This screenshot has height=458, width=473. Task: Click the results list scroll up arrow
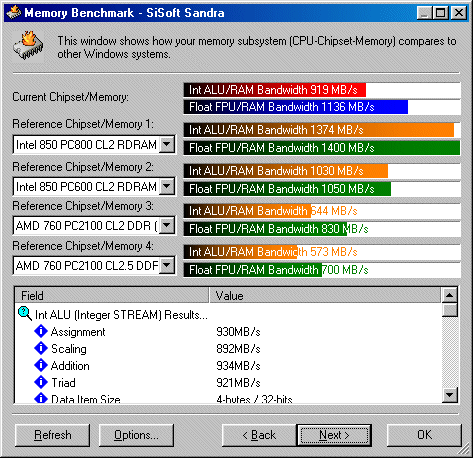click(450, 295)
